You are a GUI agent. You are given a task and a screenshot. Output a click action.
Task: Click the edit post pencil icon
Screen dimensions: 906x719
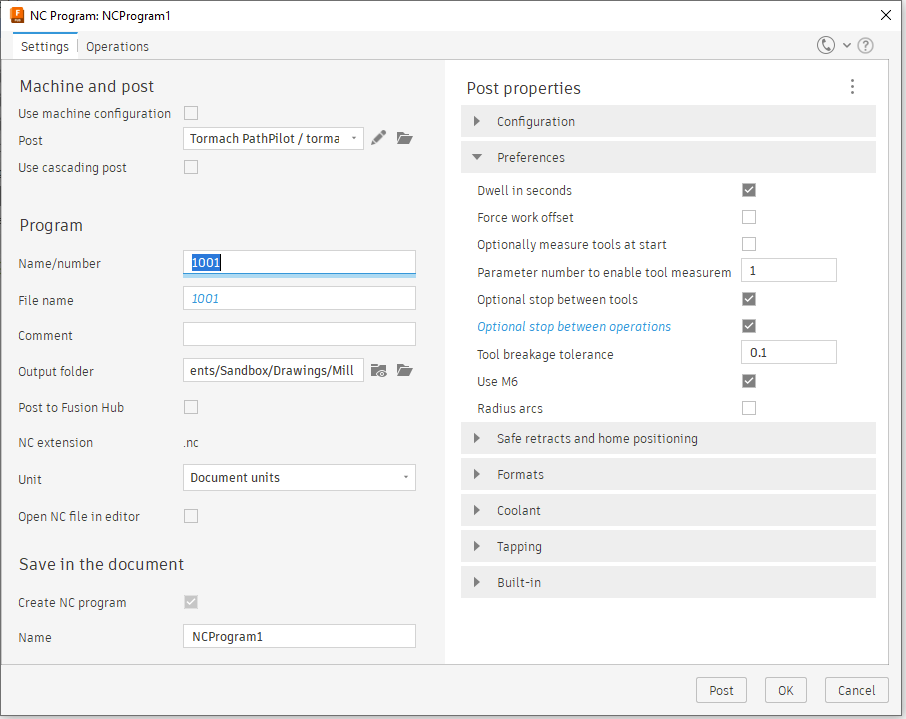pyautogui.click(x=378, y=139)
